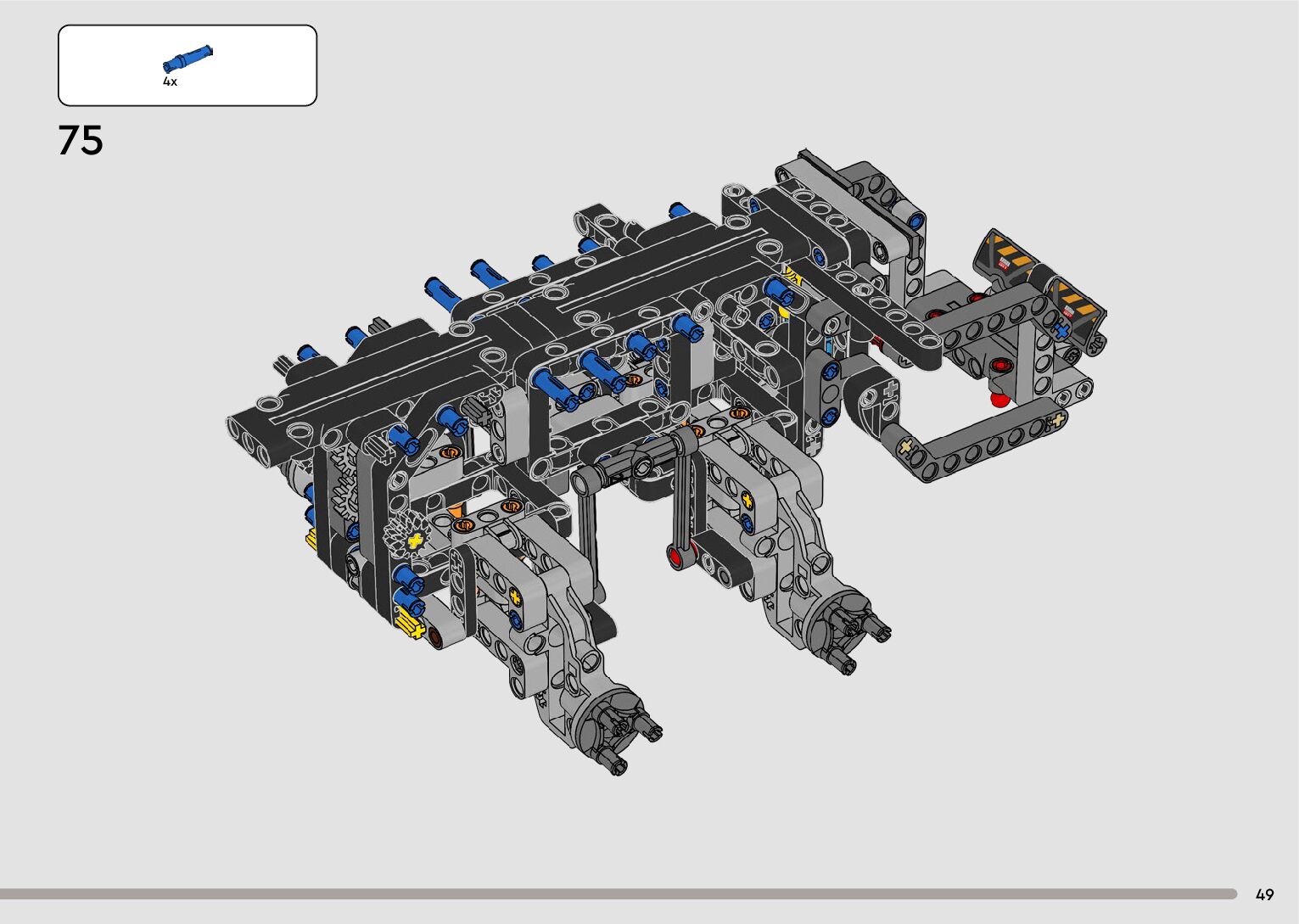The height and width of the screenshot is (924, 1299).
Task: Select the step number 75
Action: pos(81,141)
